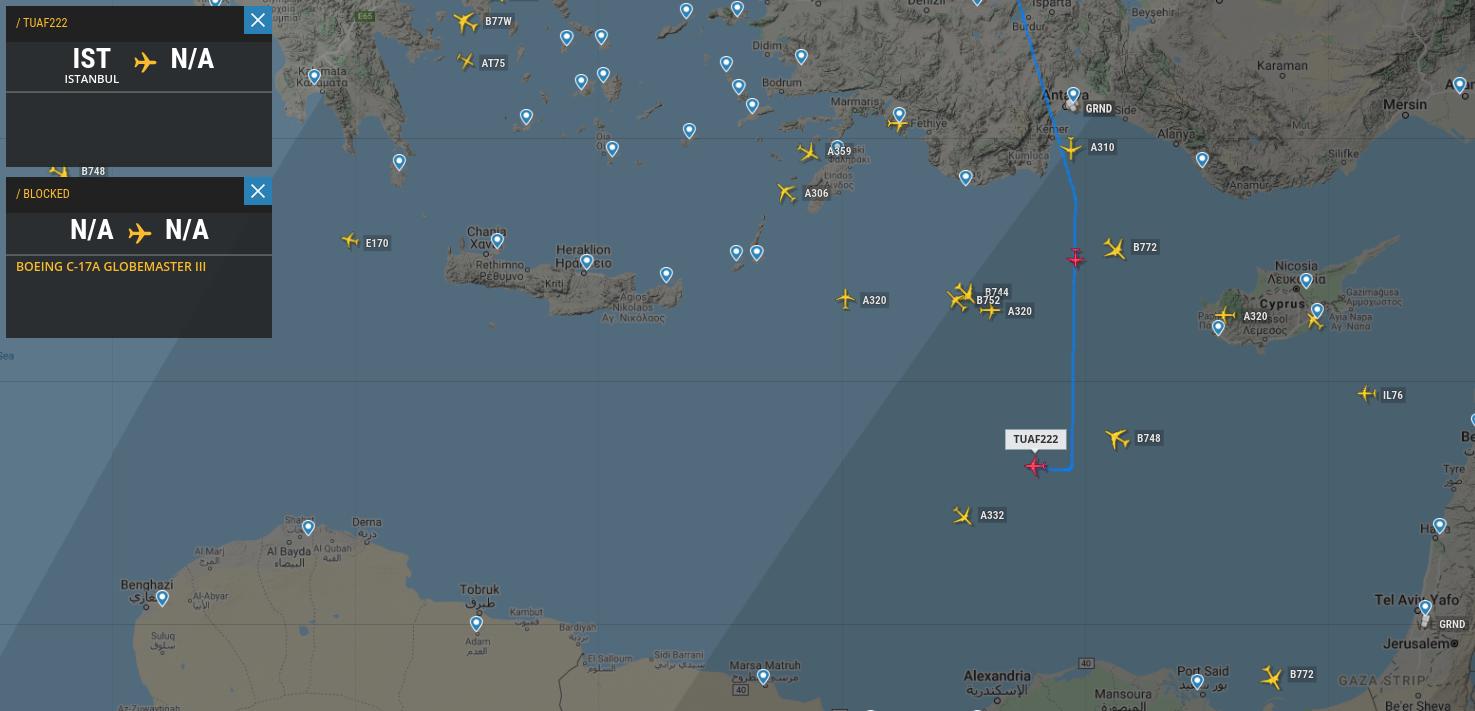Screen dimensions: 1475x711
Task: Click the Tobruk airport marker
Action: tap(476, 624)
